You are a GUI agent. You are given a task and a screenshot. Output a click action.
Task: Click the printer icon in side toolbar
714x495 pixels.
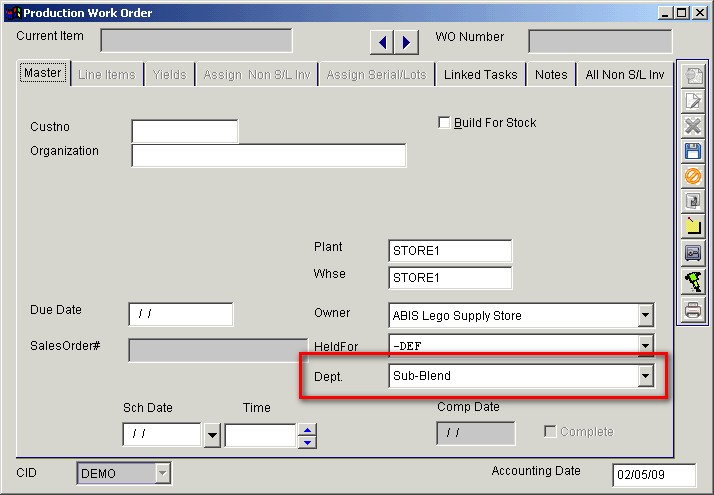(x=692, y=309)
